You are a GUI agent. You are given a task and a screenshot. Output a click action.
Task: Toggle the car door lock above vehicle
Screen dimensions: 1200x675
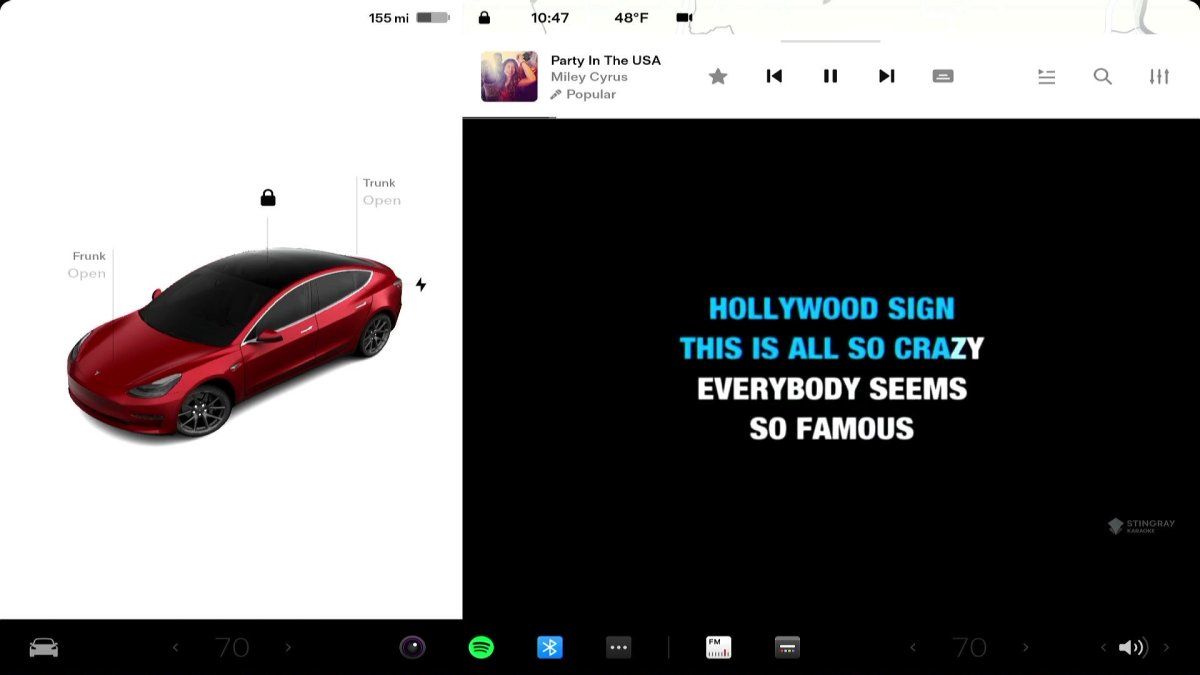point(268,197)
